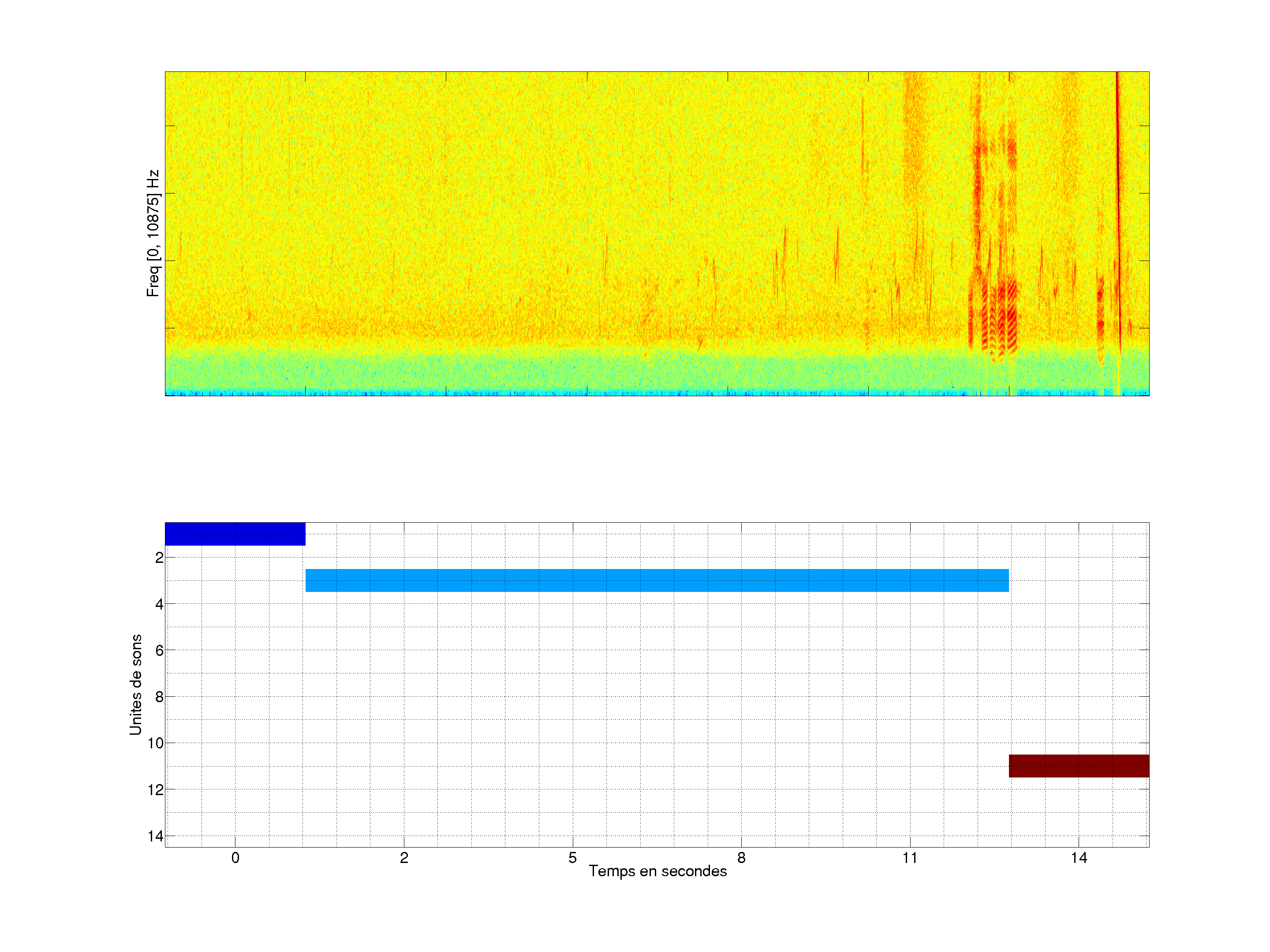Click y-axis tick label 12
This screenshot has width=1270, height=952.
pos(156,790)
